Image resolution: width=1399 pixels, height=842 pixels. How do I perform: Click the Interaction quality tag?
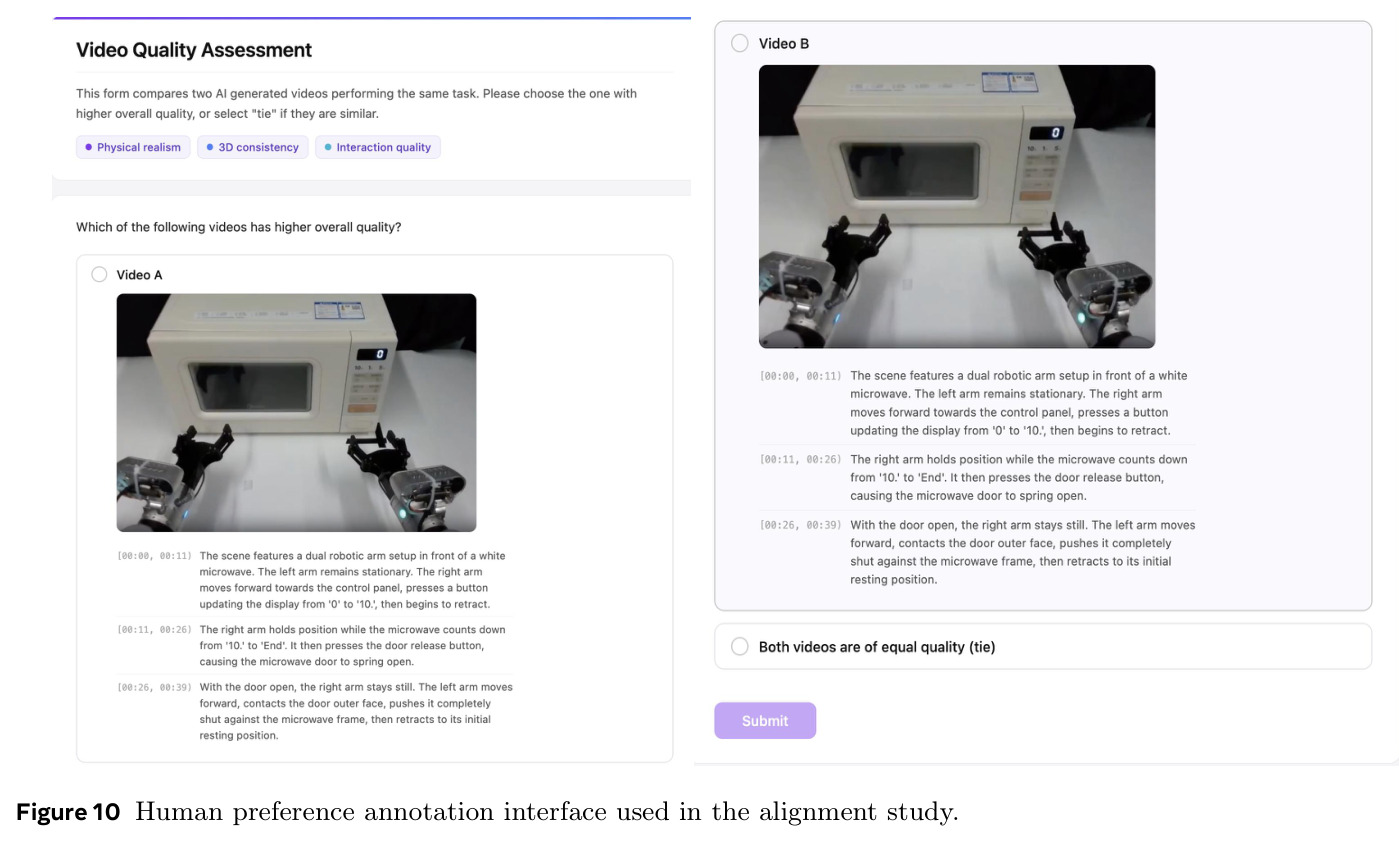[378, 147]
